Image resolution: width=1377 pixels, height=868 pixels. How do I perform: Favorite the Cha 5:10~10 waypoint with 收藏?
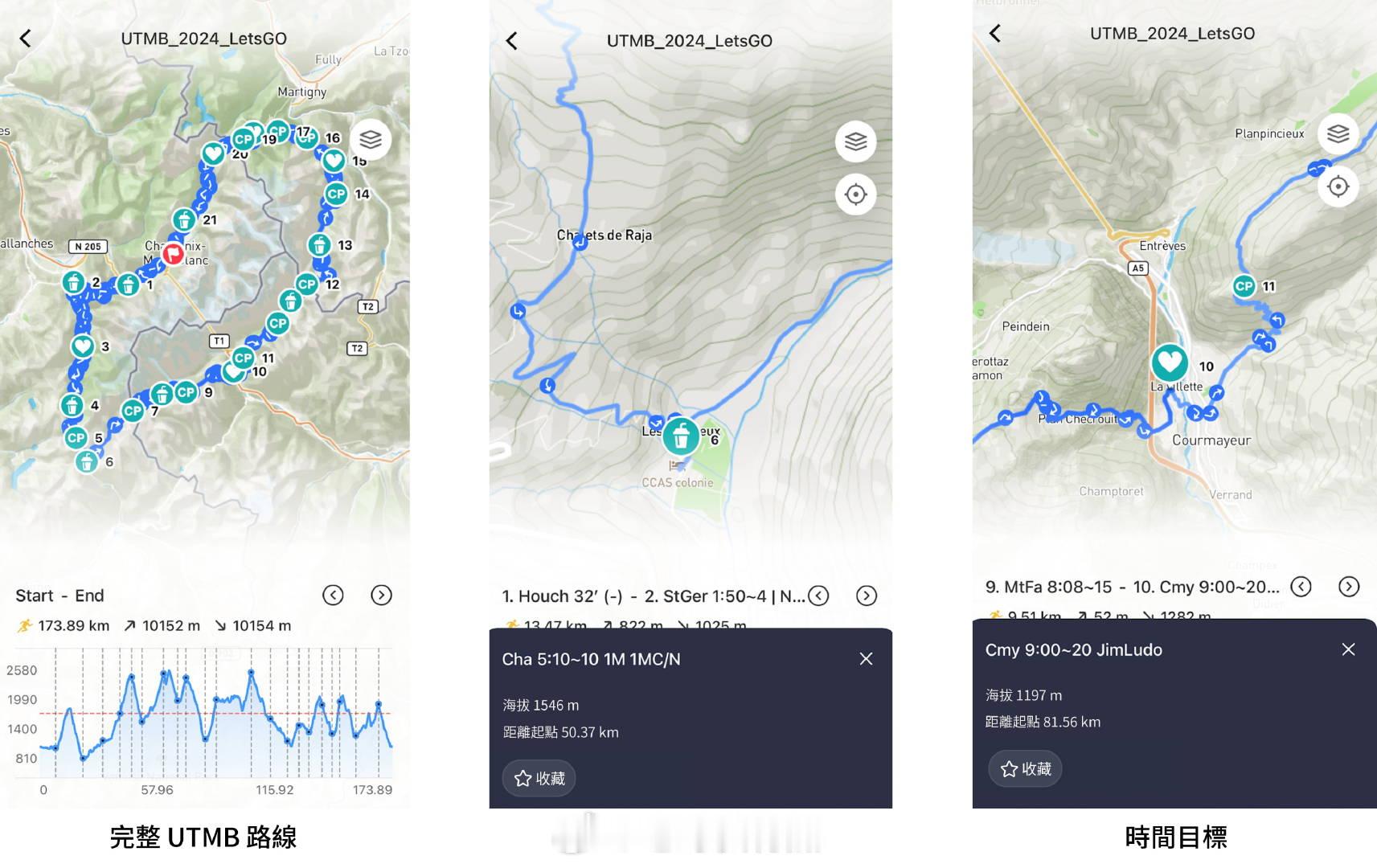(x=539, y=778)
